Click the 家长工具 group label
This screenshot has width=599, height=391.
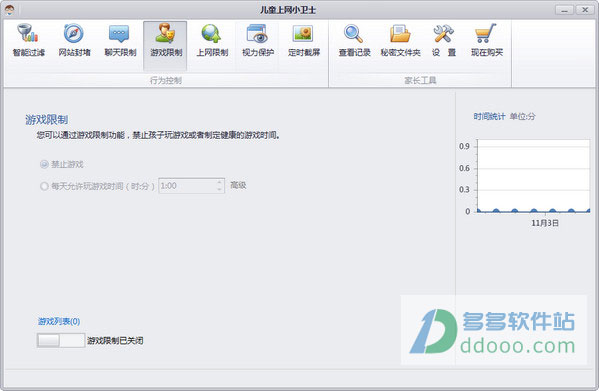[420, 80]
